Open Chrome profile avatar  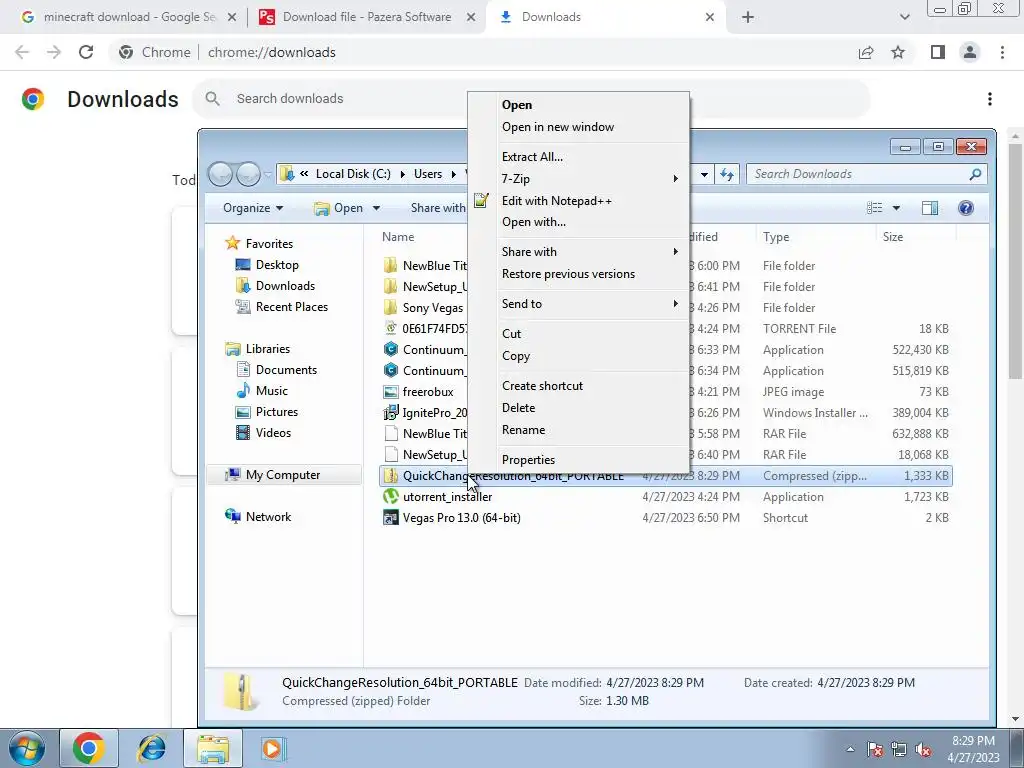(x=970, y=52)
